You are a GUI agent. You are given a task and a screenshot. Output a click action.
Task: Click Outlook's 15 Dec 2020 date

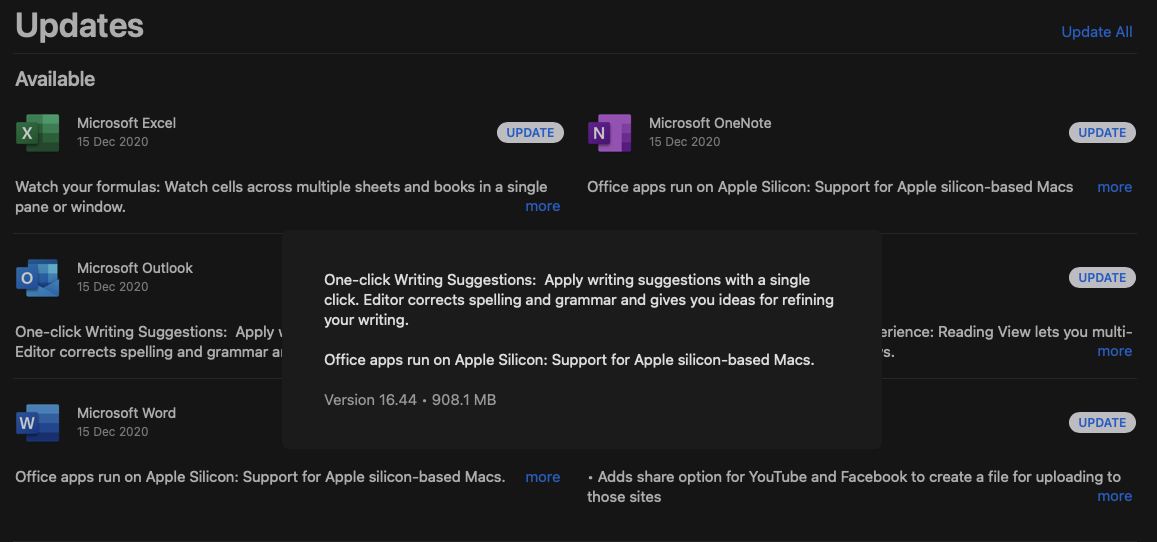(x=113, y=286)
